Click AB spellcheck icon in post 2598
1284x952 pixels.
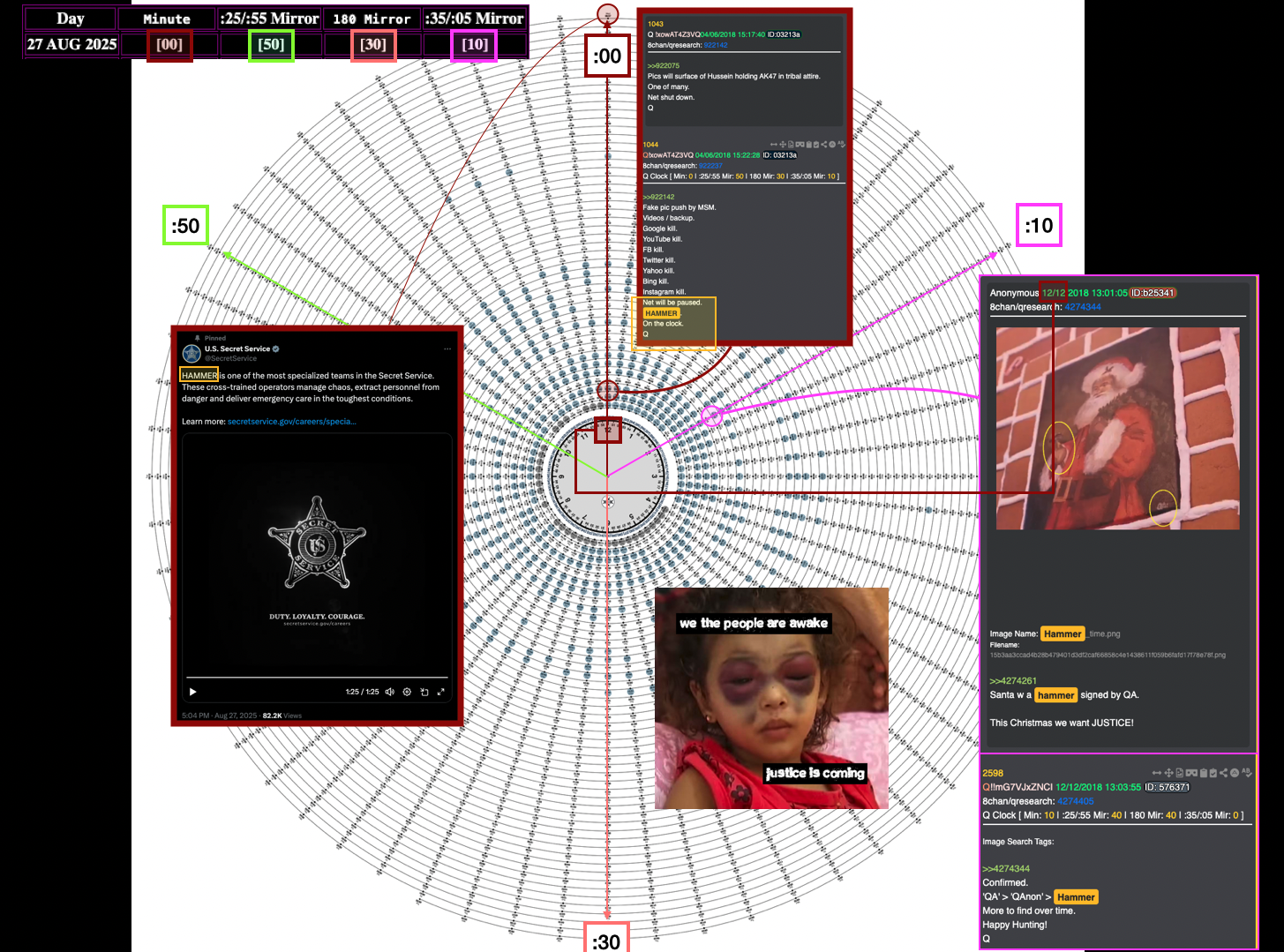pyautogui.click(x=1247, y=773)
